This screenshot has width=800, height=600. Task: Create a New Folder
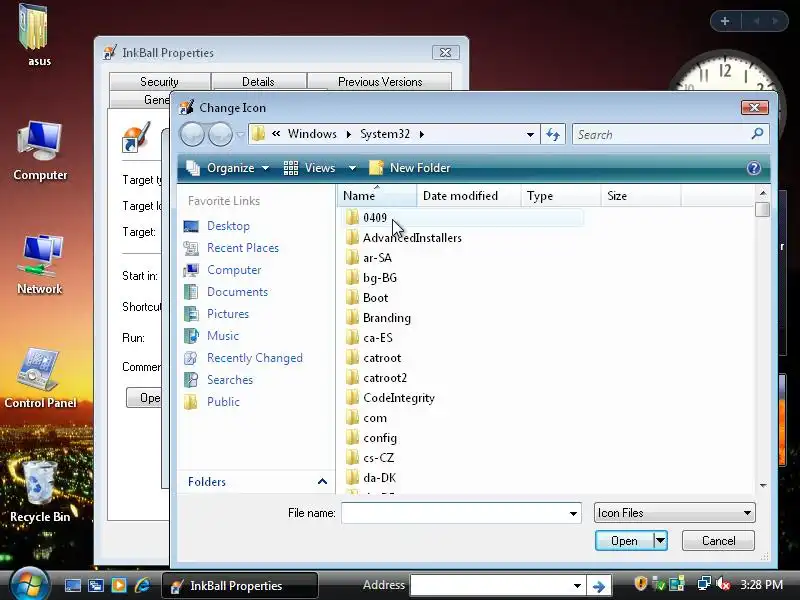410,168
